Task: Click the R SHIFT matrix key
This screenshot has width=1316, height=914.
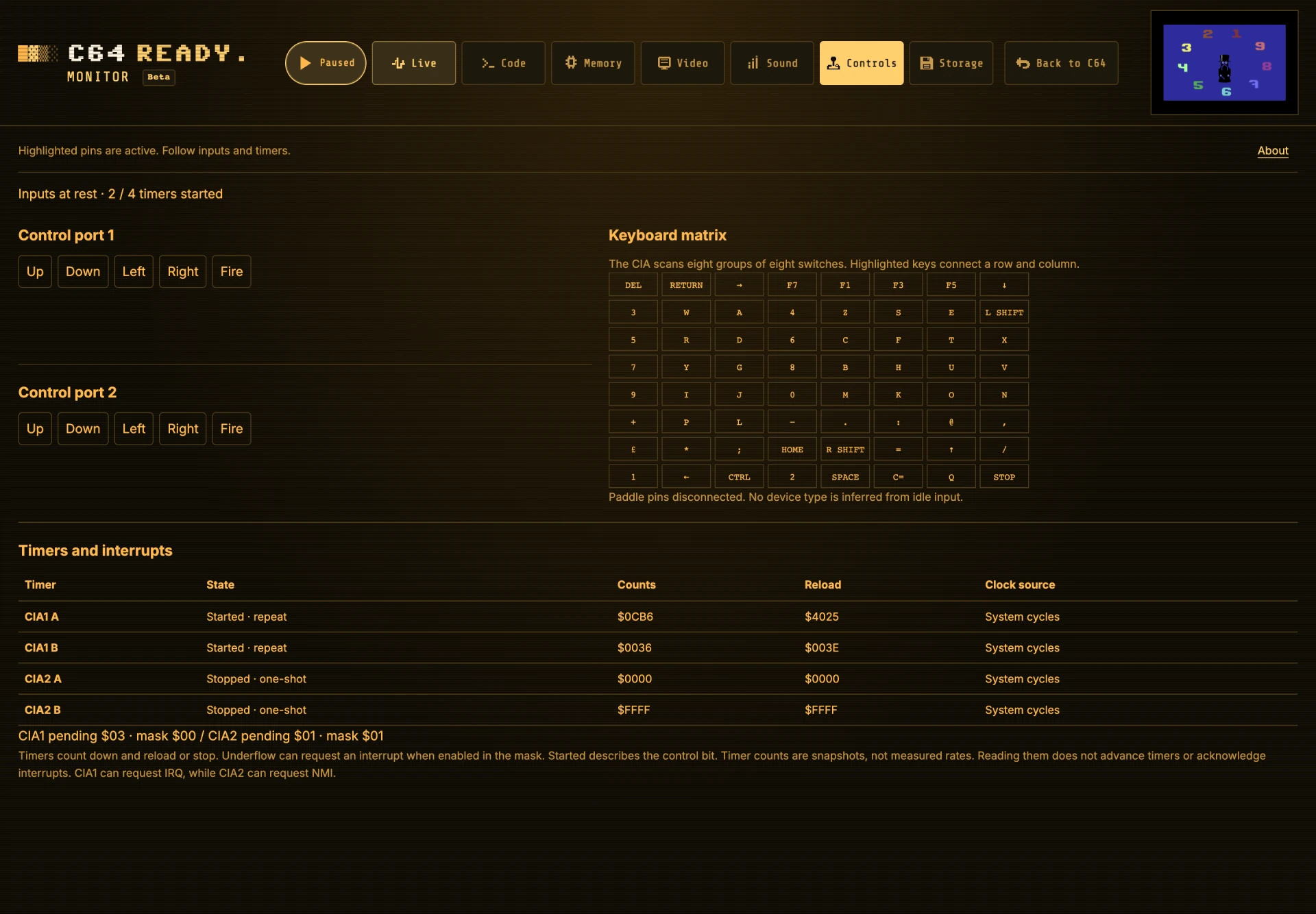Action: [845, 449]
